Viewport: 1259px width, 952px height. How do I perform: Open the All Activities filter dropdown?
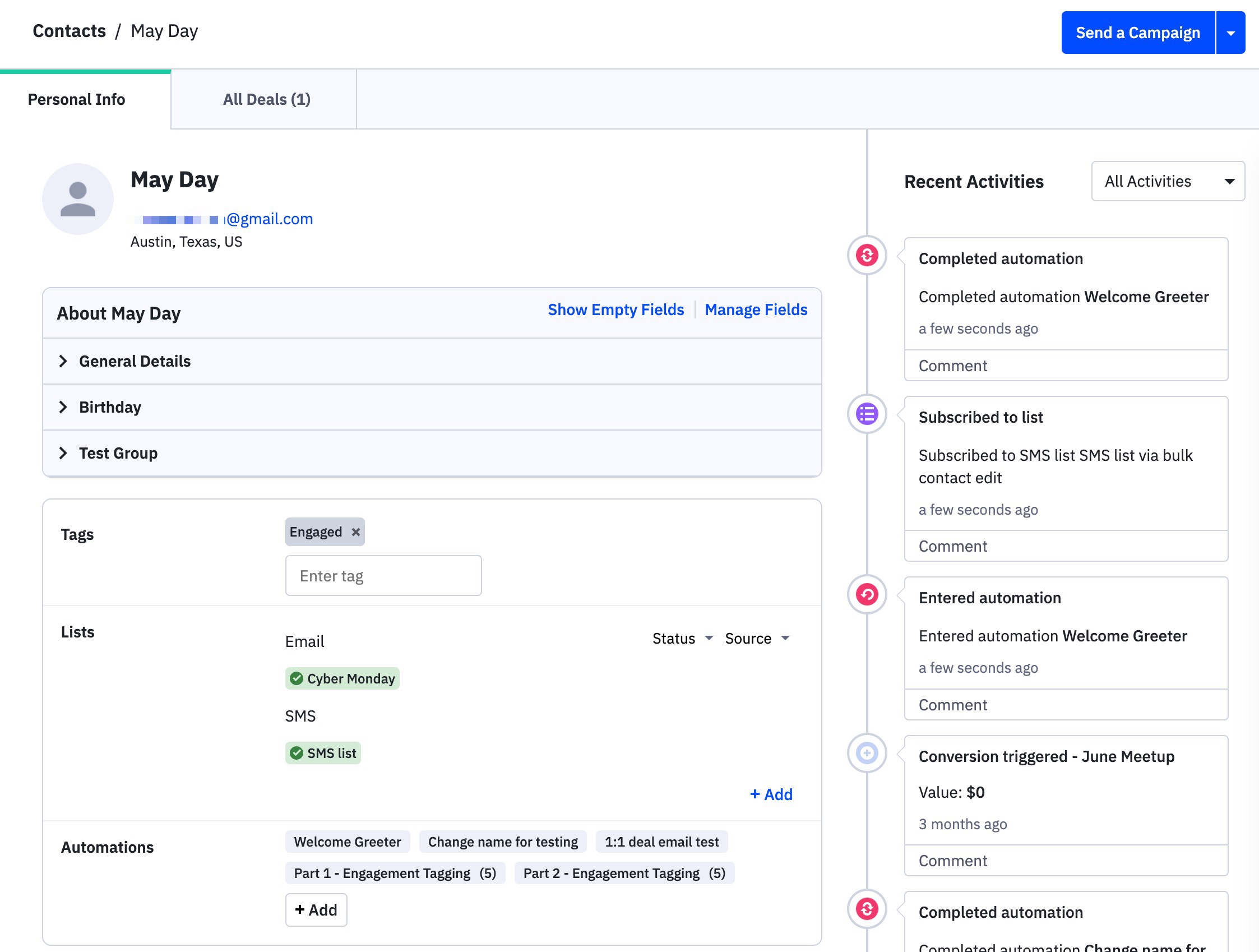coord(1168,181)
